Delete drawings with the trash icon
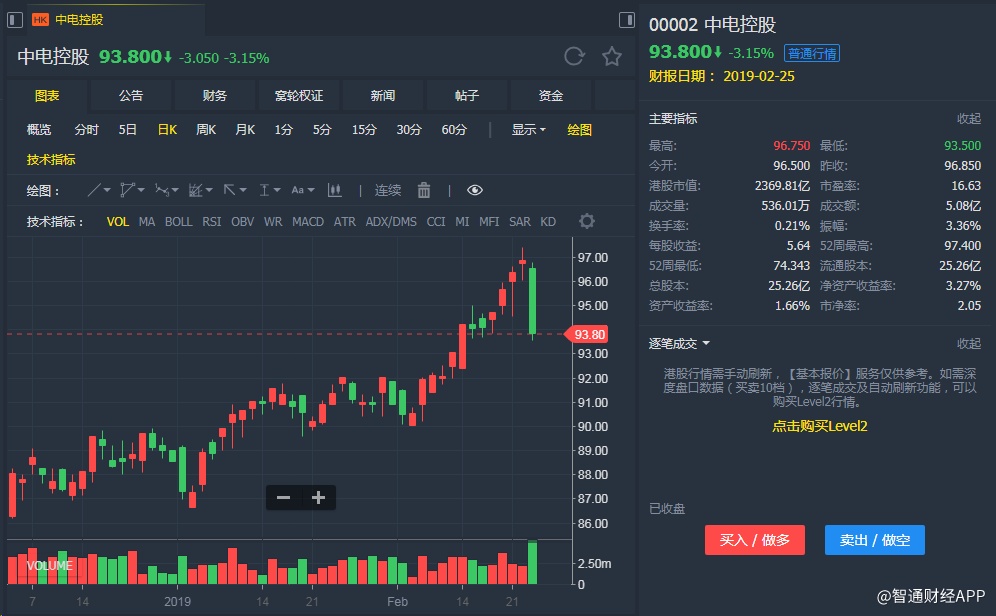 (x=424, y=190)
